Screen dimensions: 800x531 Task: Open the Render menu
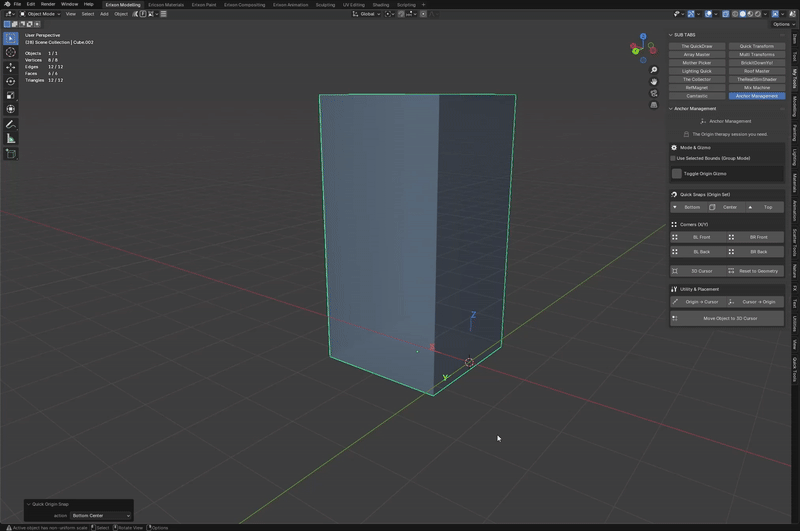coord(48,4)
